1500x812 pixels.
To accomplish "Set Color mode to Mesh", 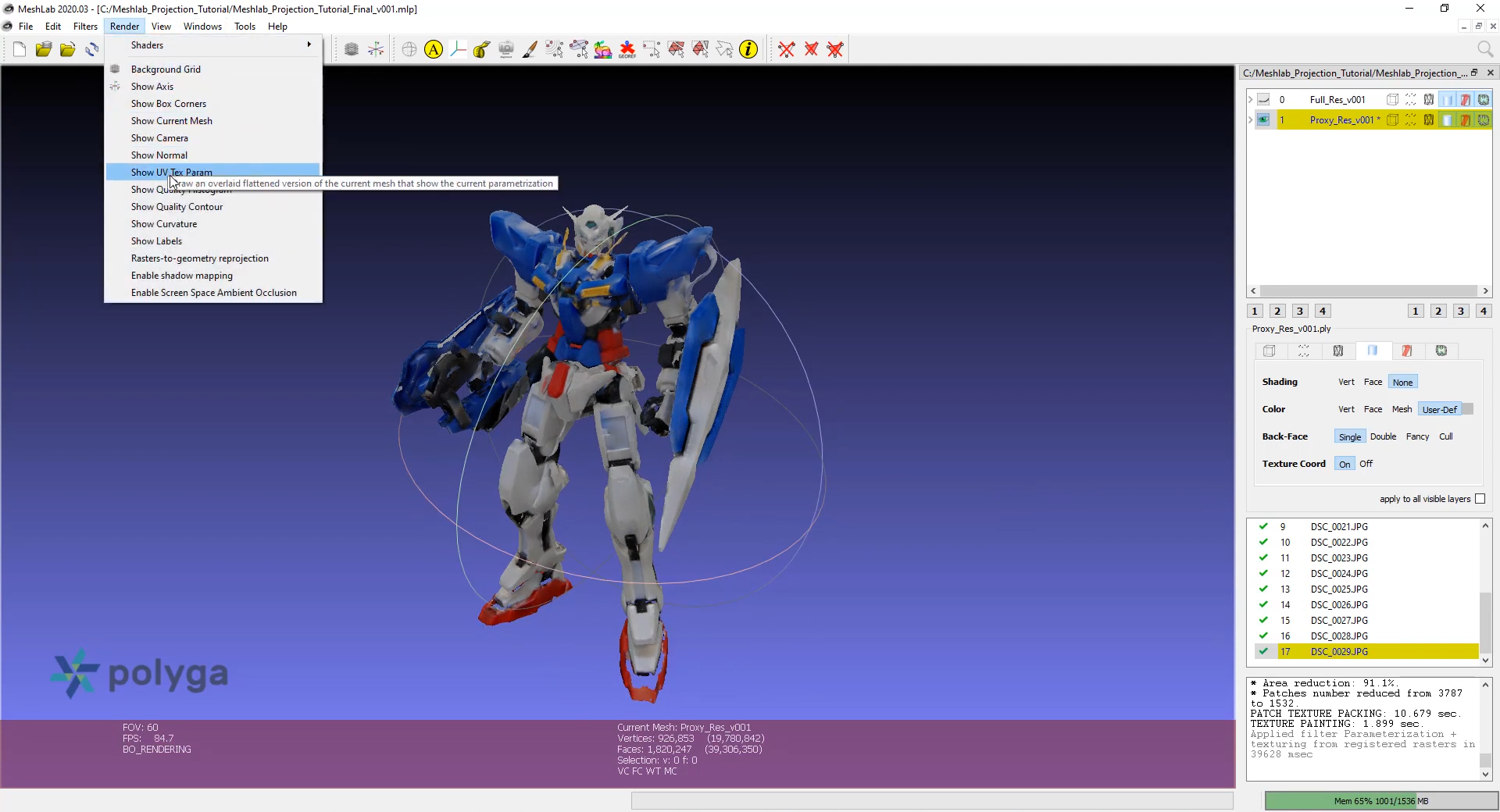I will [1402, 409].
